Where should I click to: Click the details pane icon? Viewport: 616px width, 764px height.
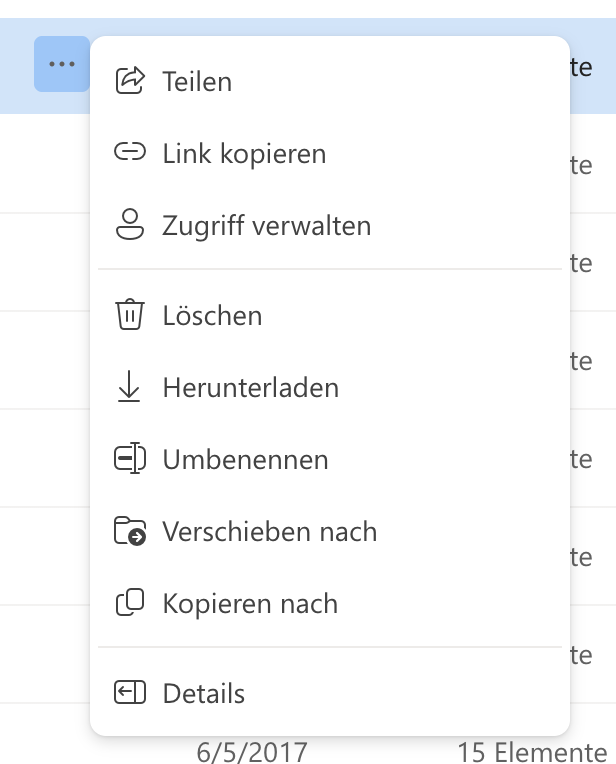point(130,693)
